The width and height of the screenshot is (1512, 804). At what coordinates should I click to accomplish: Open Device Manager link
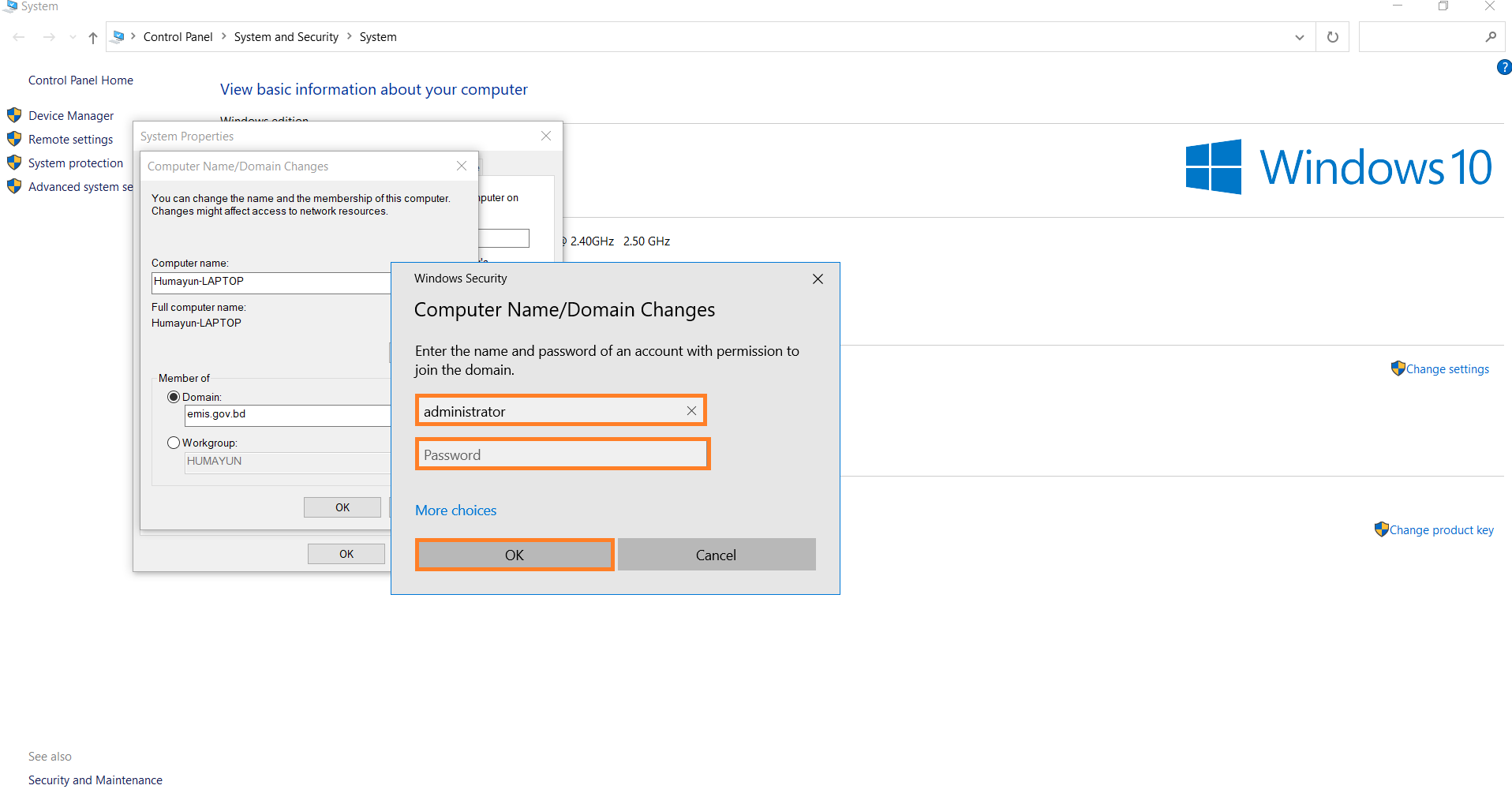coord(71,116)
